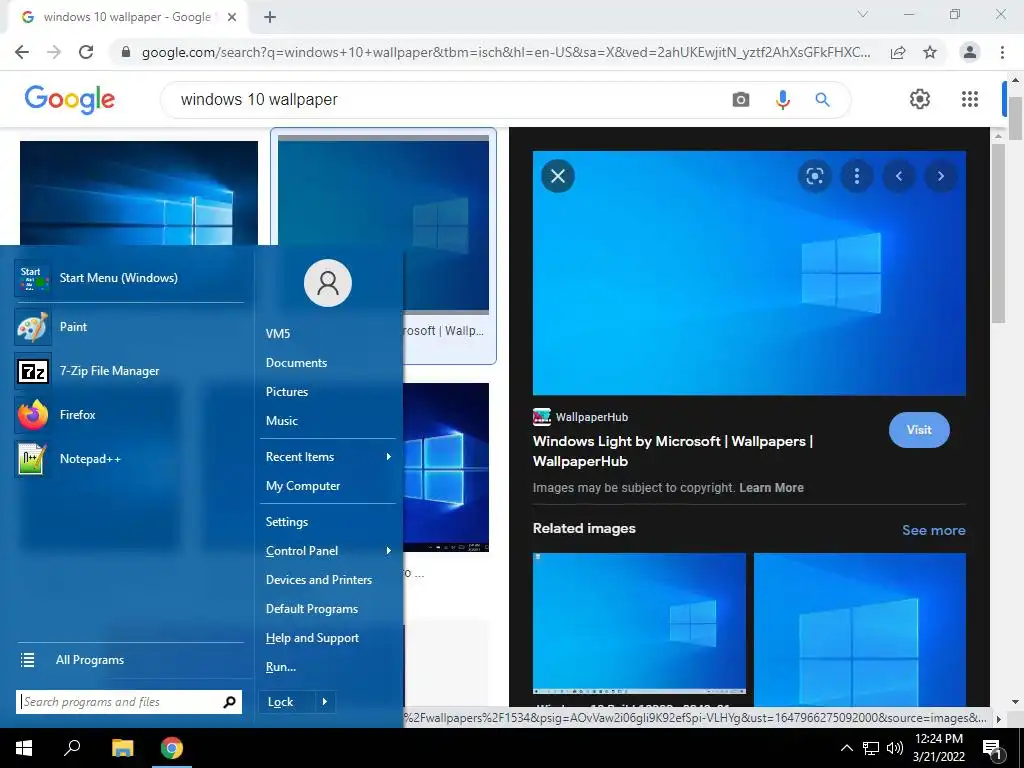Launch Start Menu (Windows) entry
This screenshot has width=1024, height=768.
[x=130, y=278]
